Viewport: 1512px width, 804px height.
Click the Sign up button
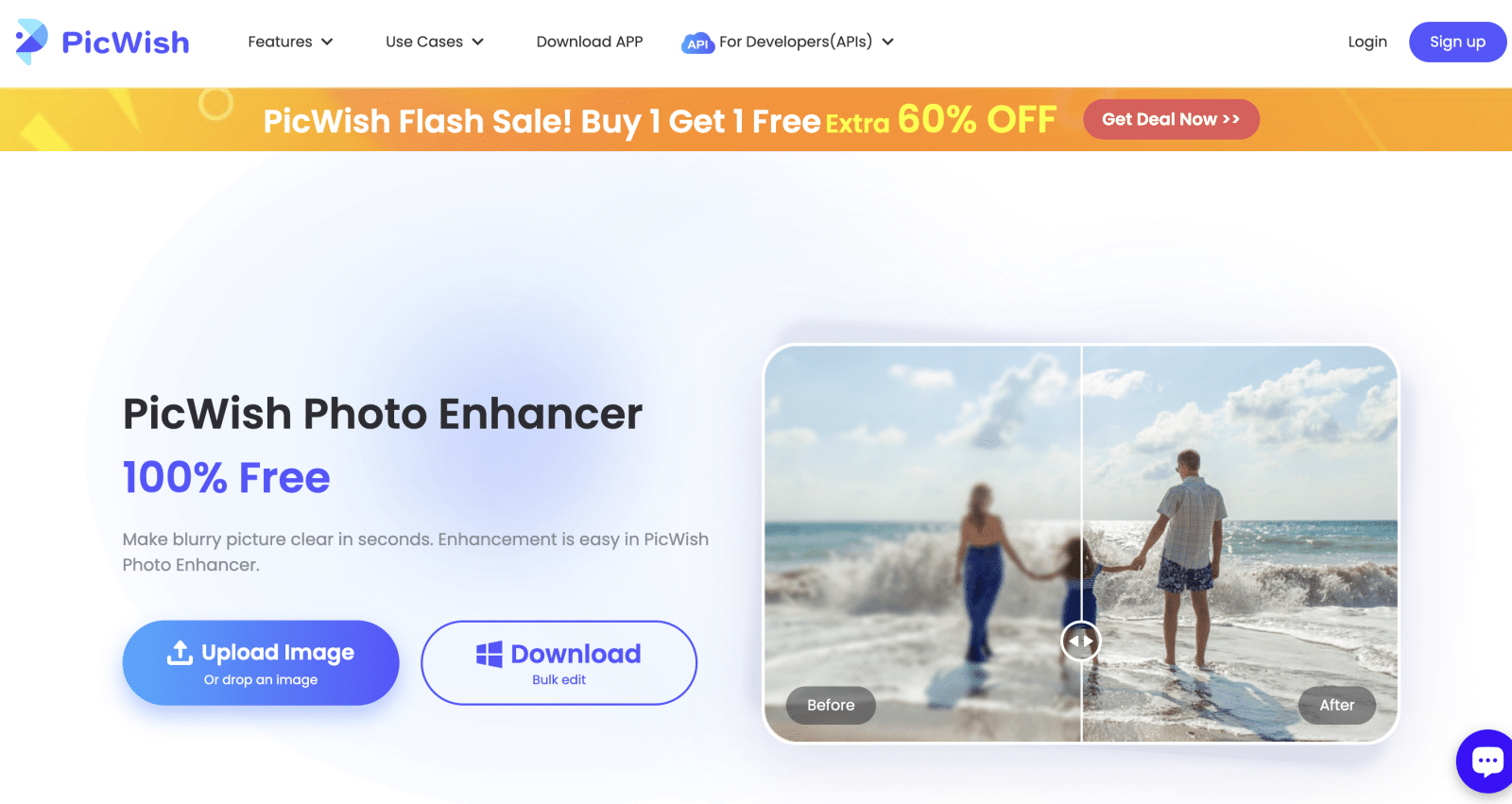tap(1457, 42)
